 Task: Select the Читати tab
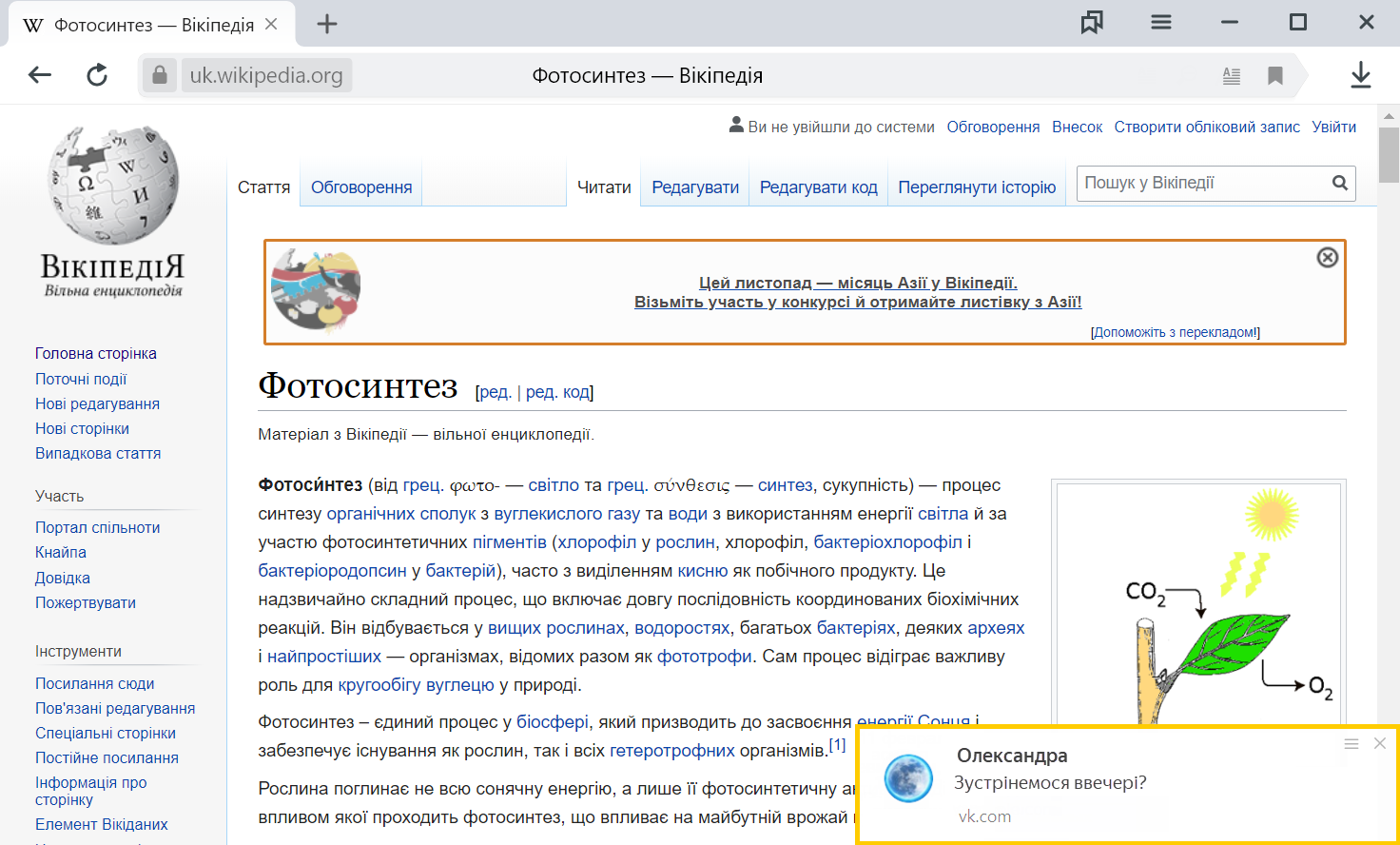pyautogui.click(x=604, y=187)
